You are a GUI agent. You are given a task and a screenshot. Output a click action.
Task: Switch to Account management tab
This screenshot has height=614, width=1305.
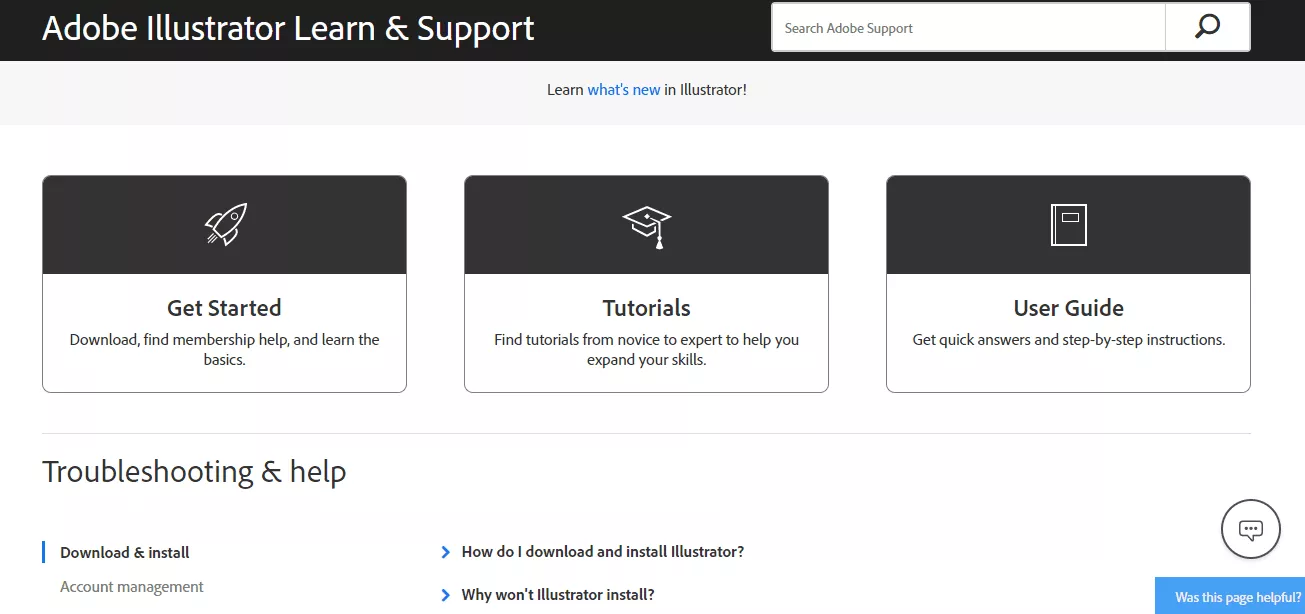click(132, 587)
